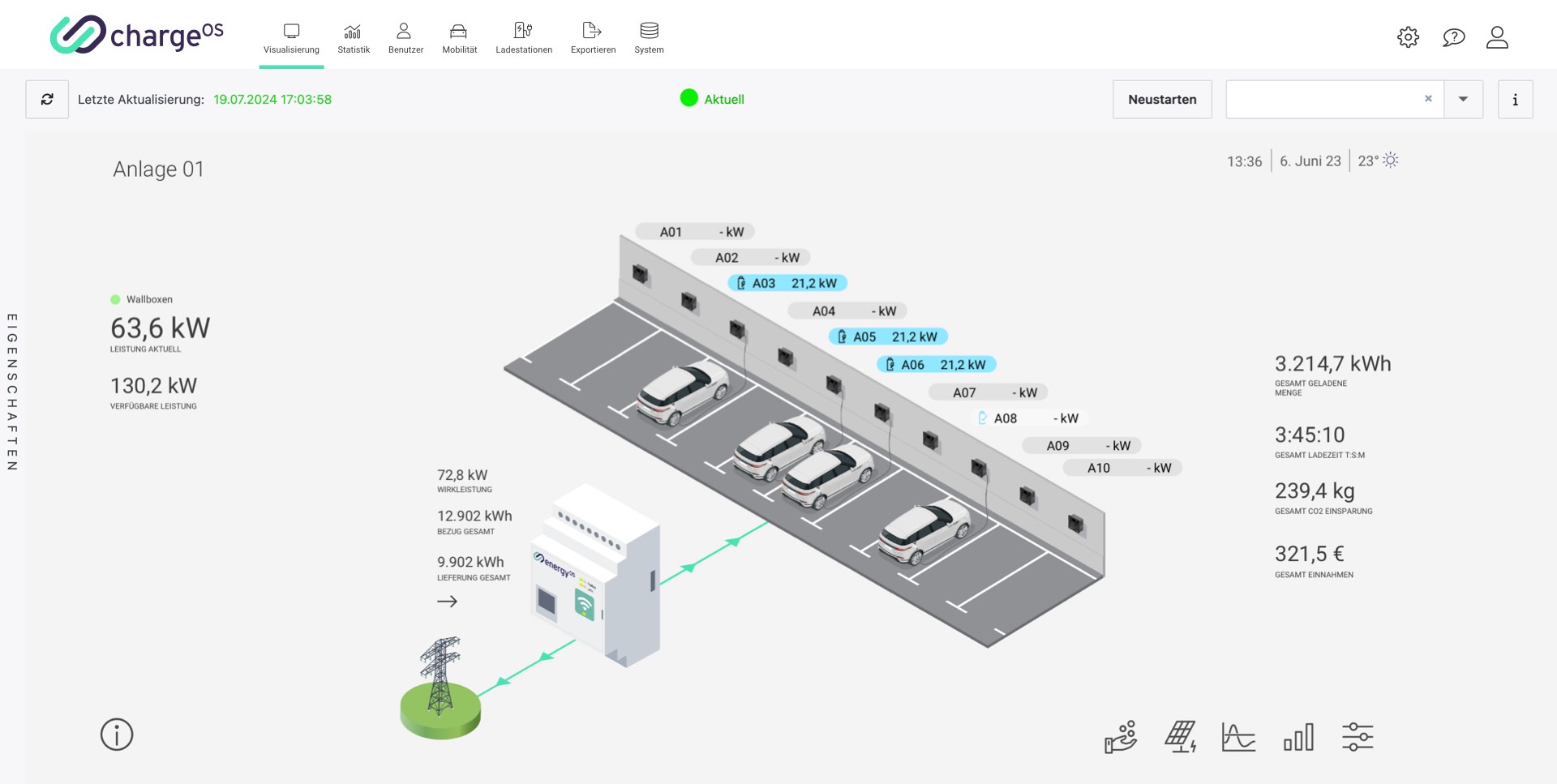Click the sun weather icon

[1391, 160]
